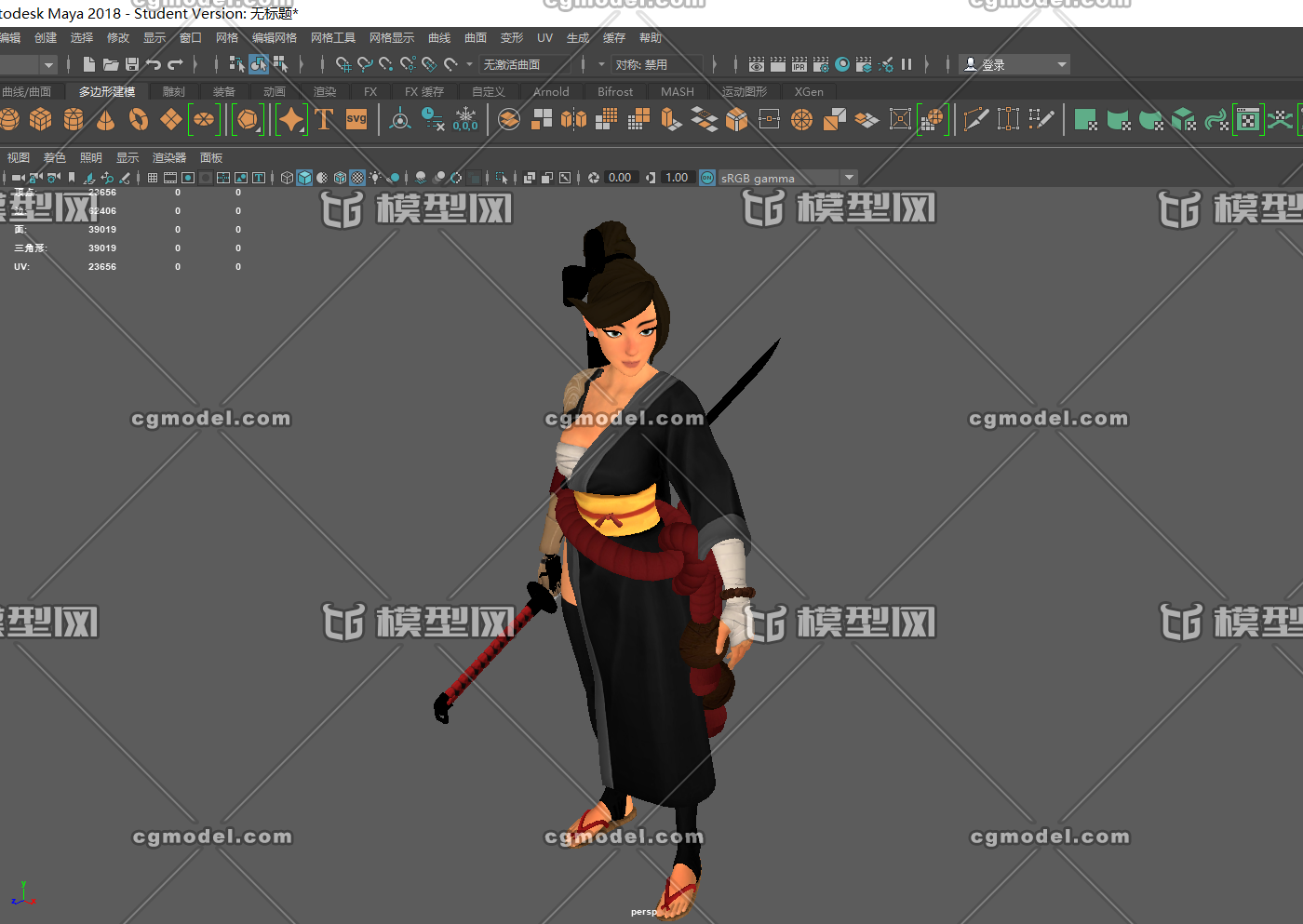Select the 3D Type tool on the shelf

pos(324,119)
